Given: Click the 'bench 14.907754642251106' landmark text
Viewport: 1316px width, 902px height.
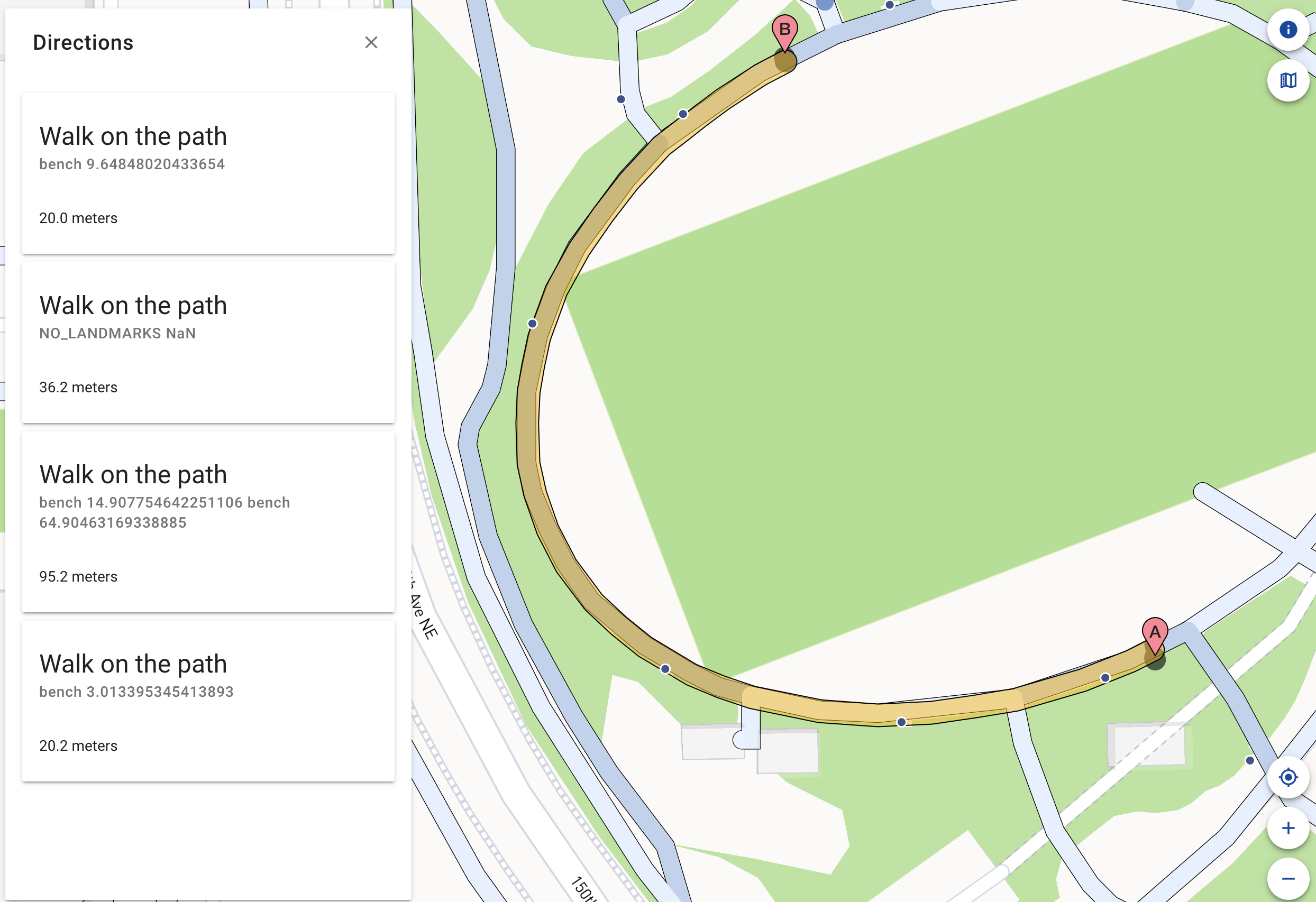Looking at the screenshot, I should pos(141,502).
